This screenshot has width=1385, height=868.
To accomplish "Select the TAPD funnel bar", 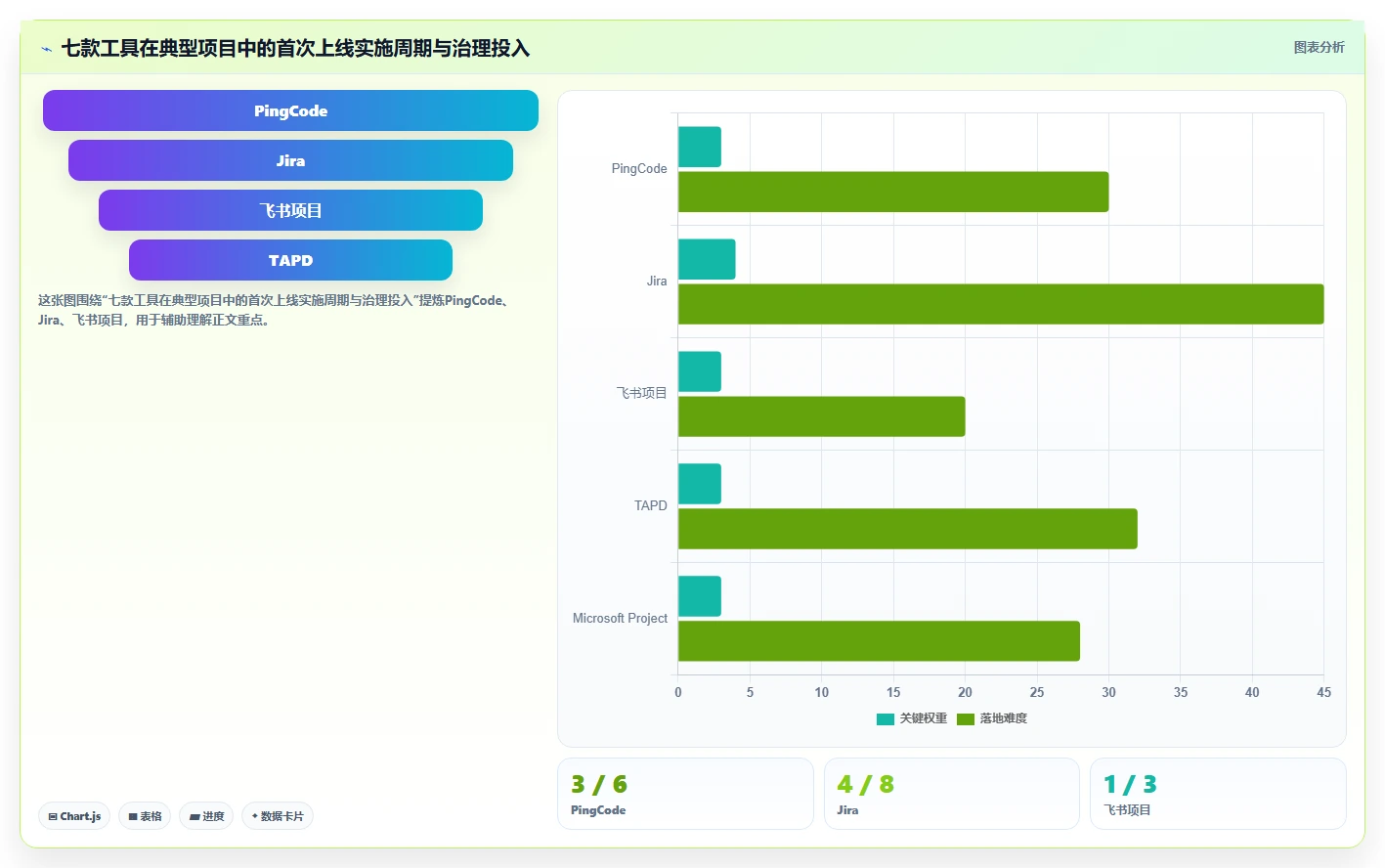I will [x=290, y=260].
